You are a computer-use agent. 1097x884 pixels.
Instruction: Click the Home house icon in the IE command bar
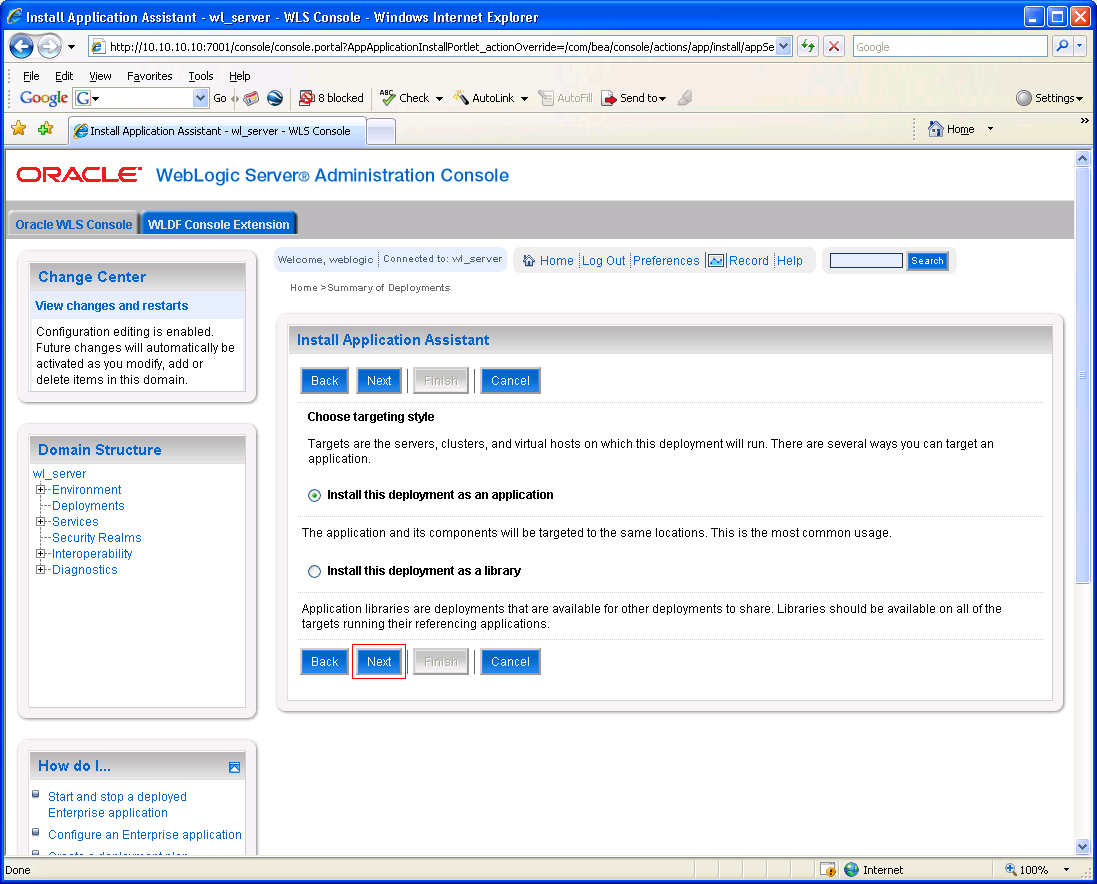point(935,129)
